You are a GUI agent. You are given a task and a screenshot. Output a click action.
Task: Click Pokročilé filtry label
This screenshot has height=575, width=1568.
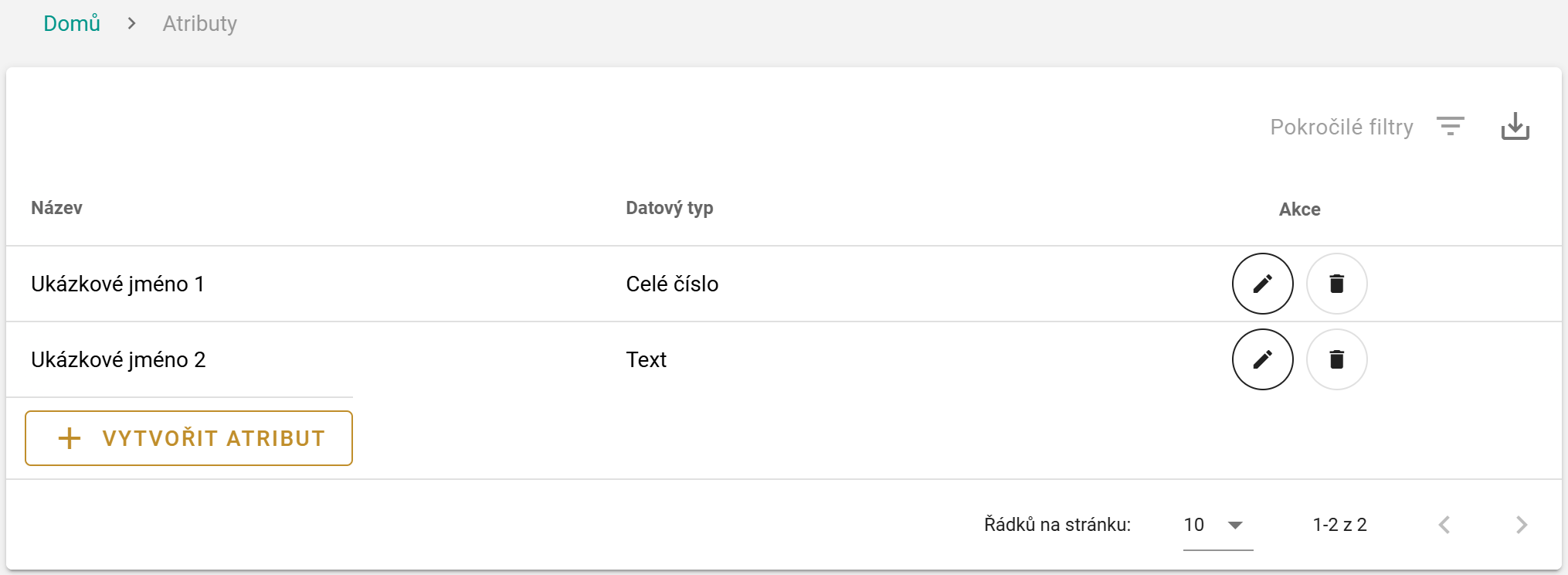coord(1341,127)
